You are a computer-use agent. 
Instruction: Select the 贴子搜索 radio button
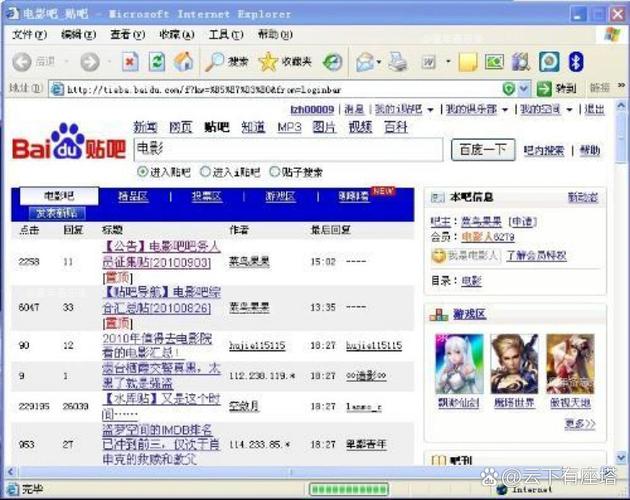274,172
